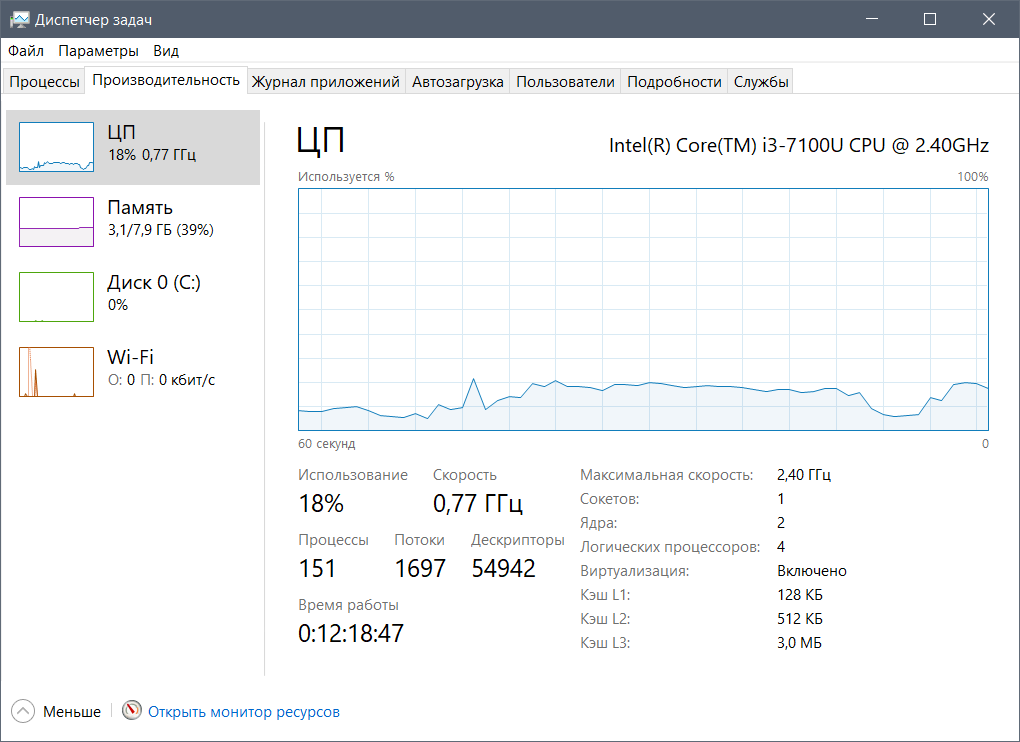Click Открыть монитор ресурсов link

pos(244,711)
